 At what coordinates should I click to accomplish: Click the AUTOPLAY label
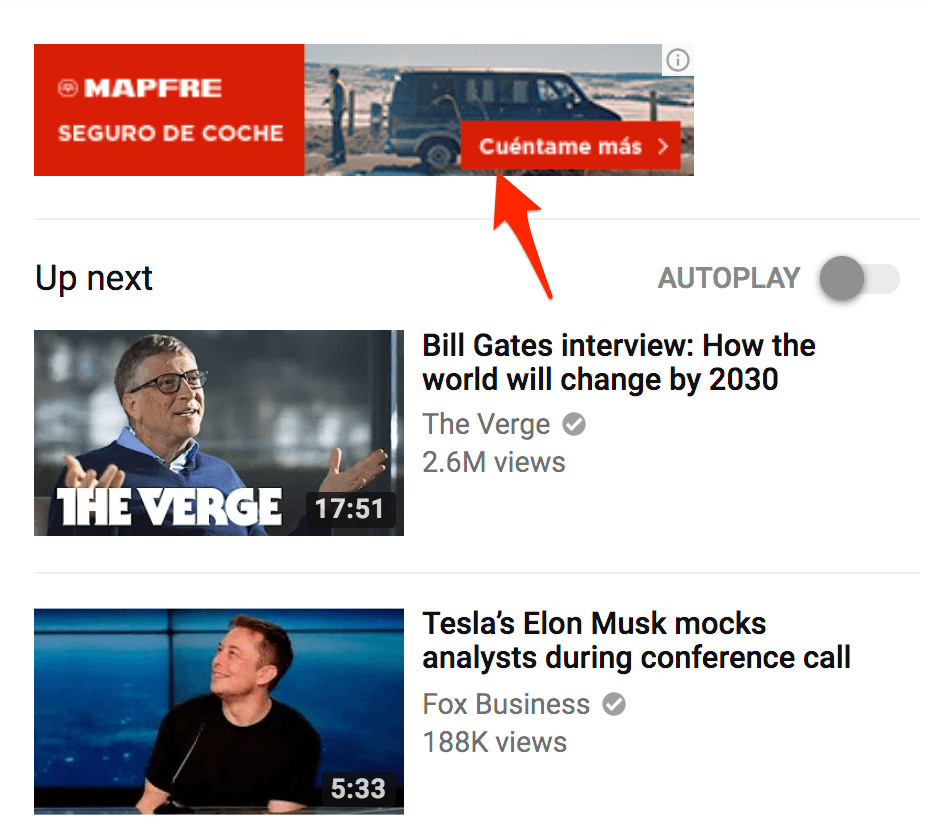(x=729, y=278)
